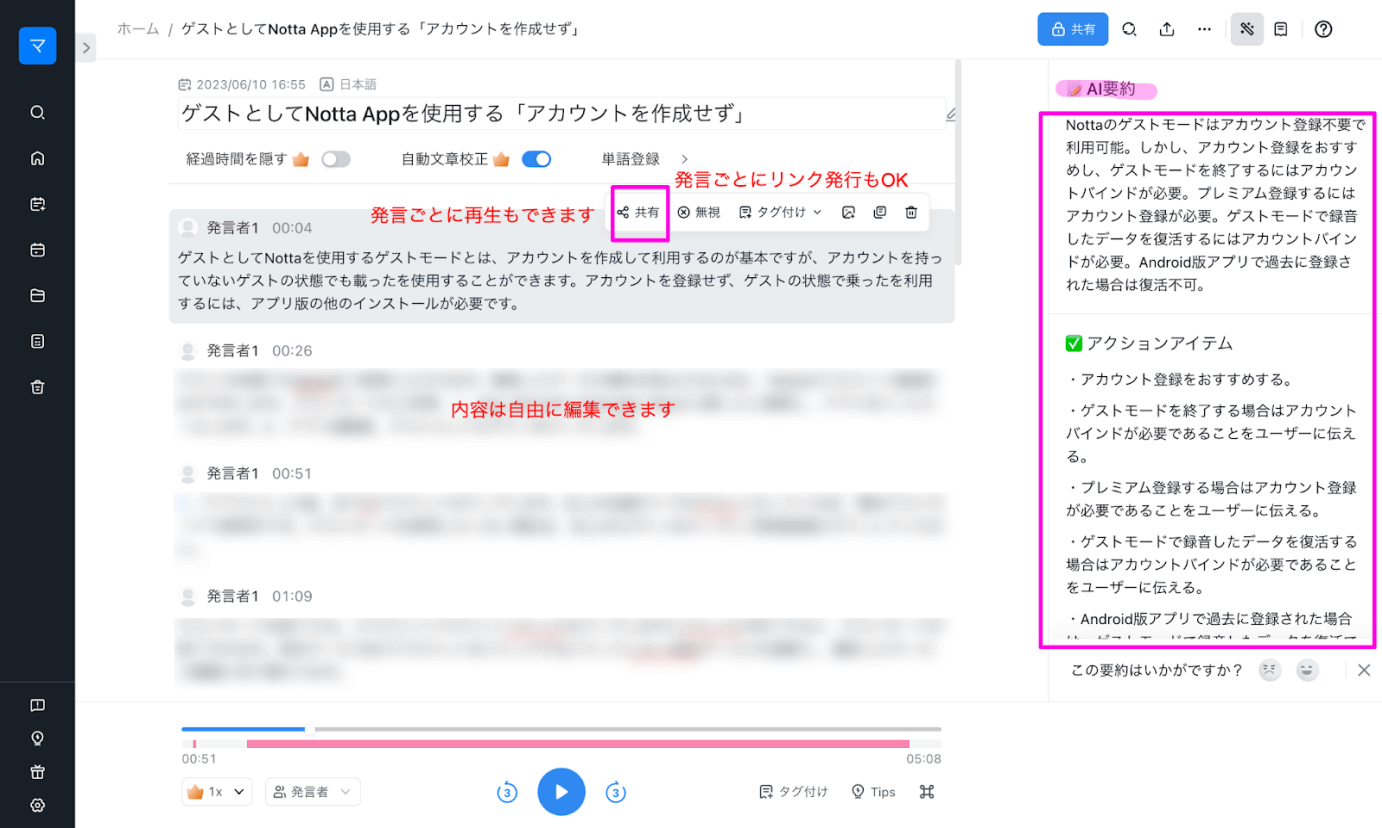Click 無視 in the utterance toolbar
This screenshot has width=1382, height=828.
pos(698,212)
